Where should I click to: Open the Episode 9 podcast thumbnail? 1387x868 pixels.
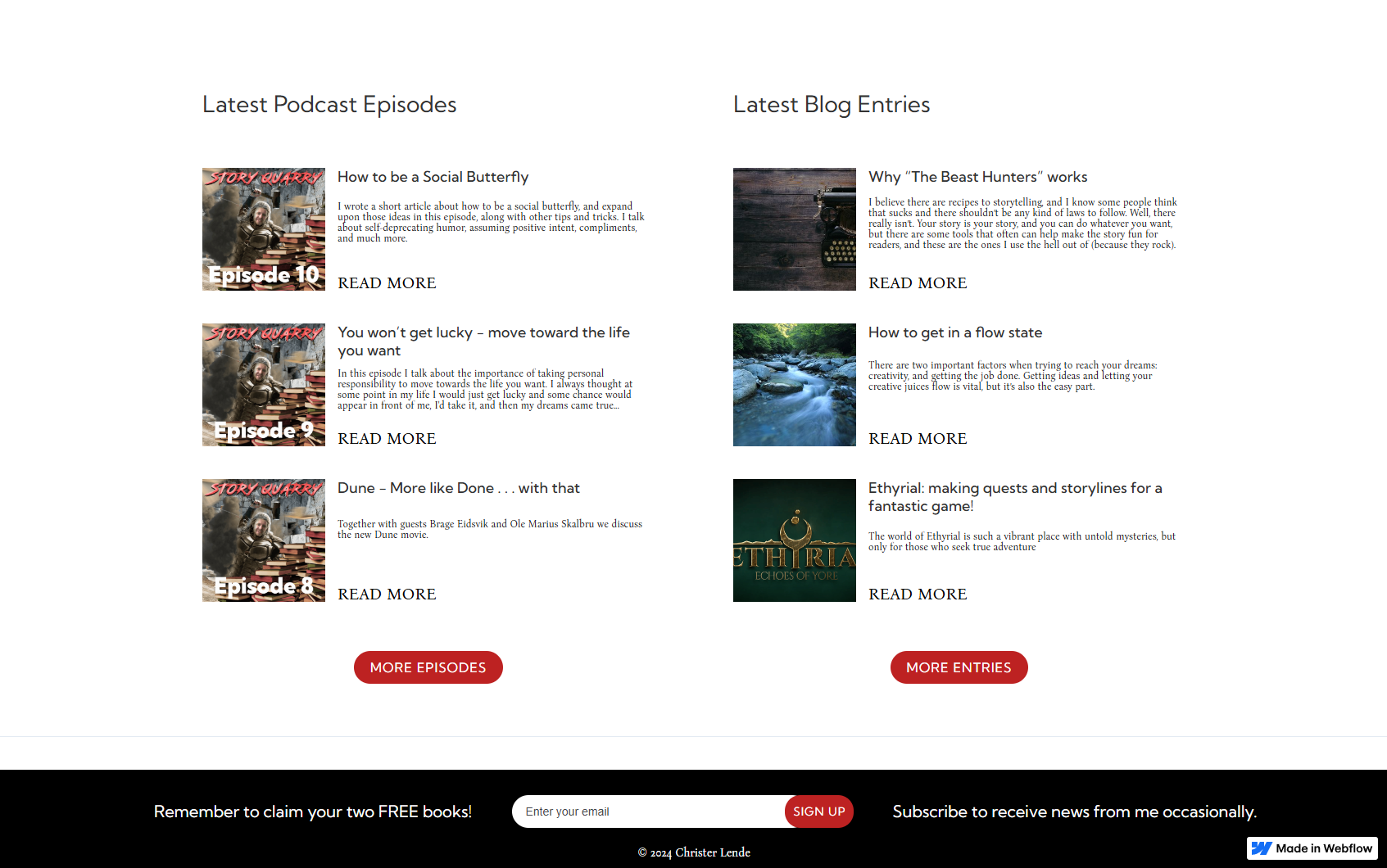pyautogui.click(x=264, y=385)
